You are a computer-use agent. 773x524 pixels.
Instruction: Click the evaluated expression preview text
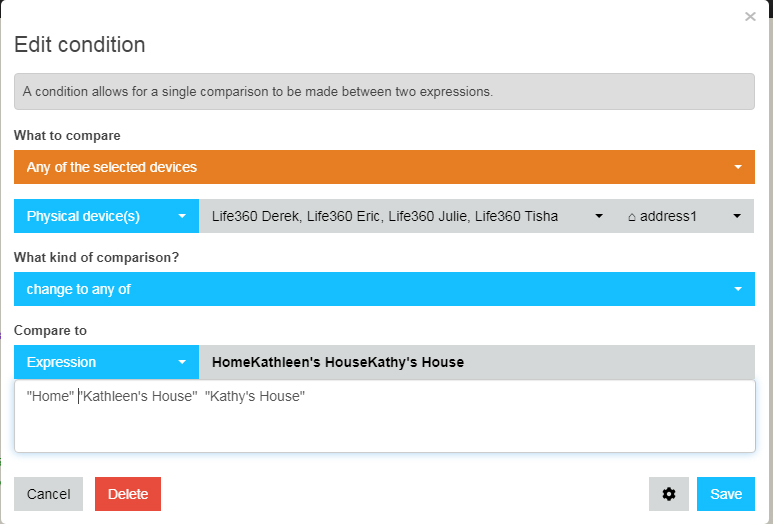[338, 362]
